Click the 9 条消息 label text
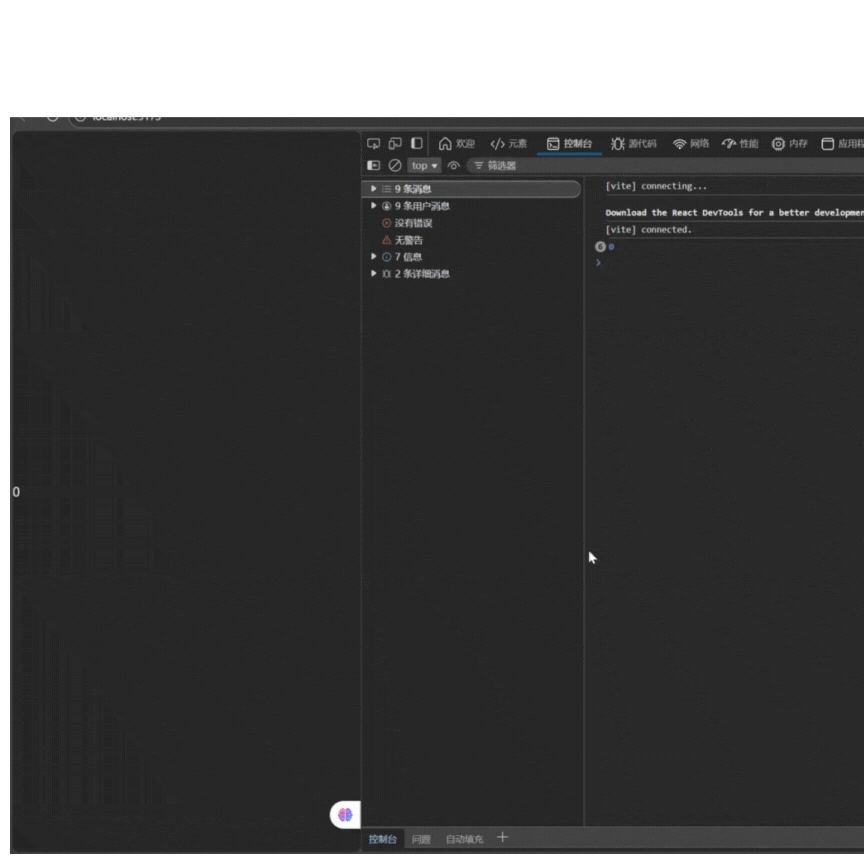The width and height of the screenshot is (864, 864). 413,189
